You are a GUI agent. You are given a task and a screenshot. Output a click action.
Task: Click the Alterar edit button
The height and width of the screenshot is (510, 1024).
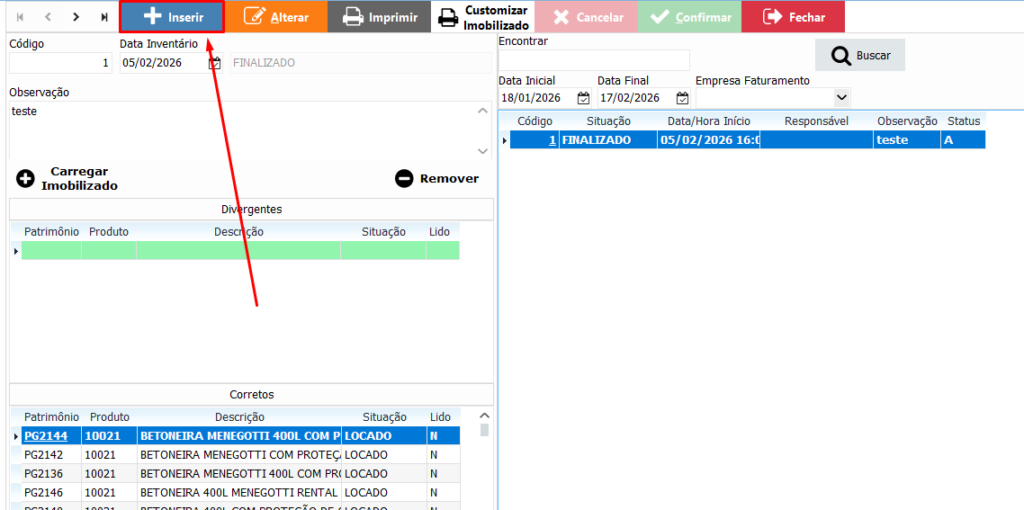(276, 17)
